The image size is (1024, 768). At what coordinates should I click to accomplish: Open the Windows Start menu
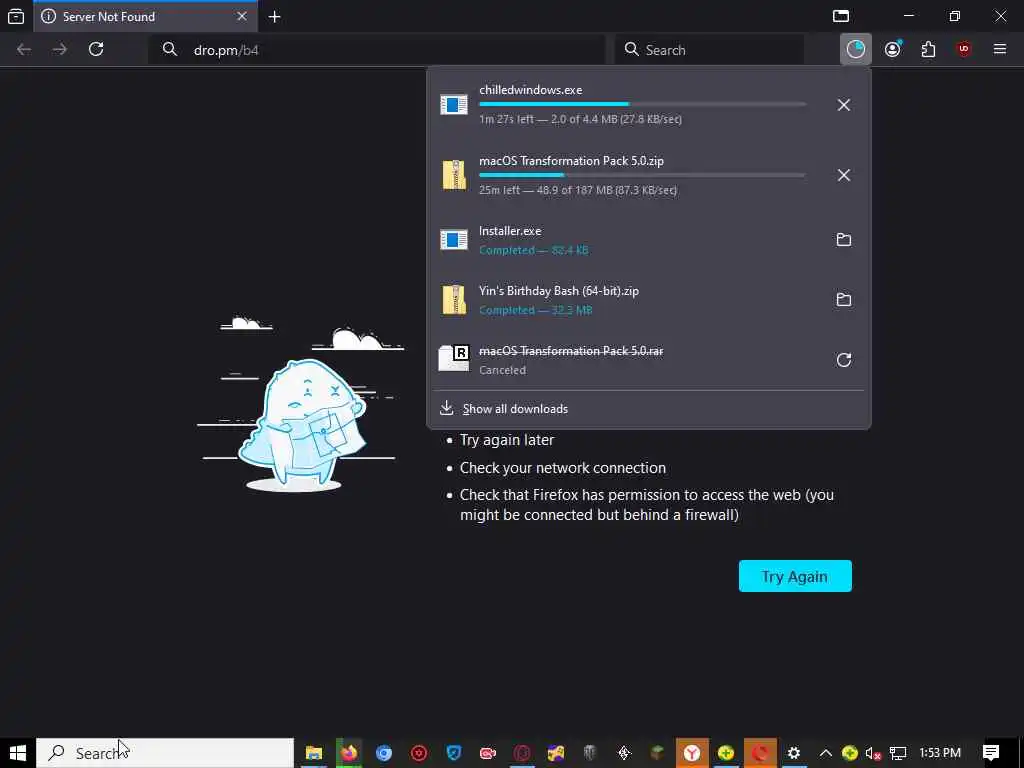coord(18,753)
